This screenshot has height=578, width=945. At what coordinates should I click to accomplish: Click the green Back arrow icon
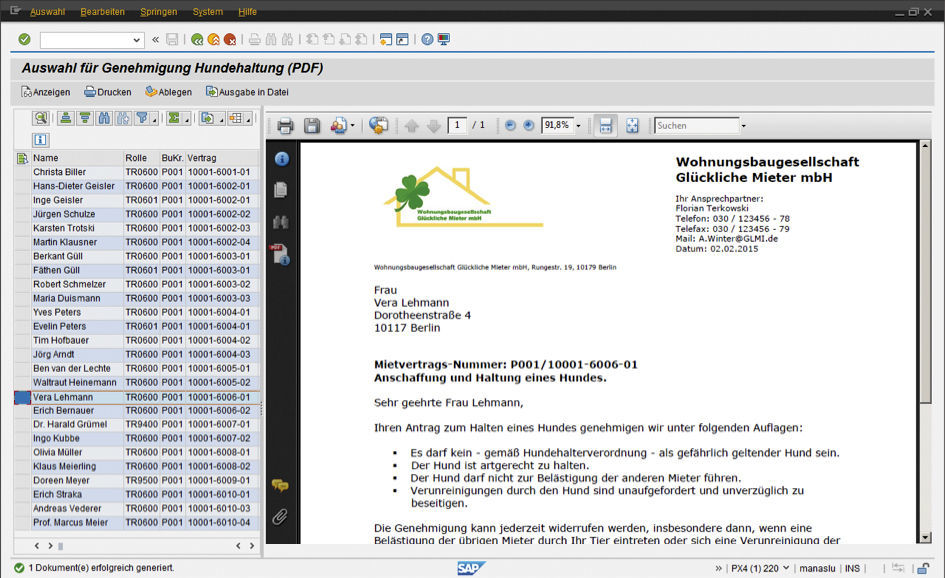(x=197, y=40)
